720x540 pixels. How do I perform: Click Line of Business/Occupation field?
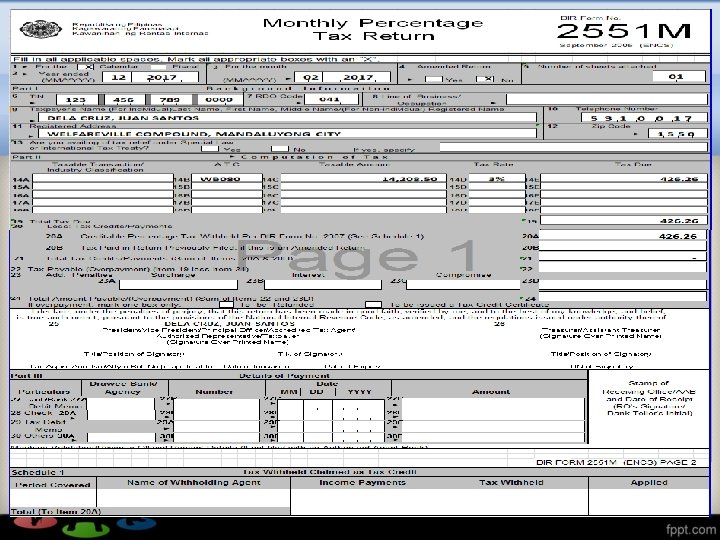[x=607, y=99]
